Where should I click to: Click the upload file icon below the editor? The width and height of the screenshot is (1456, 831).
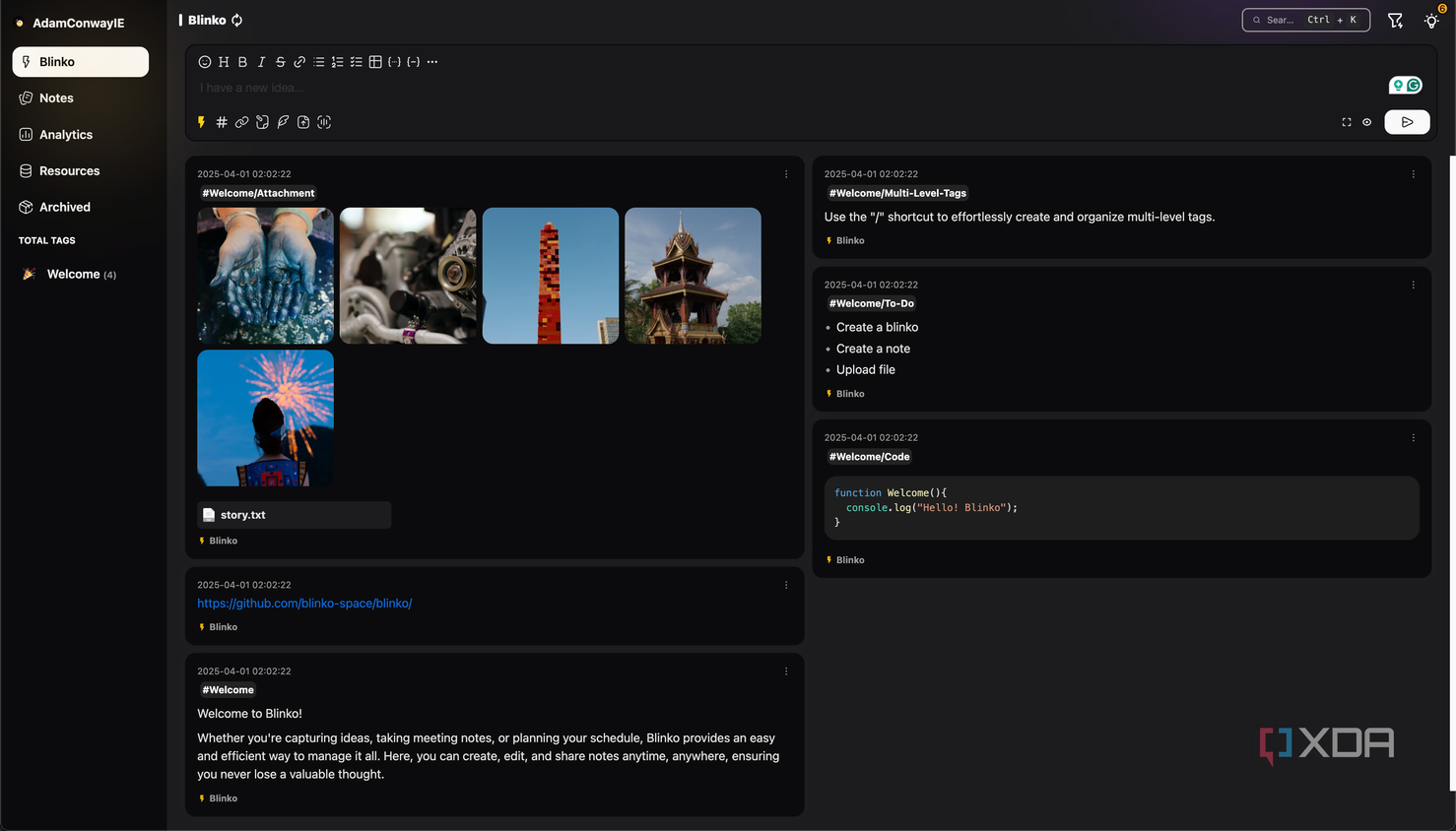303,122
